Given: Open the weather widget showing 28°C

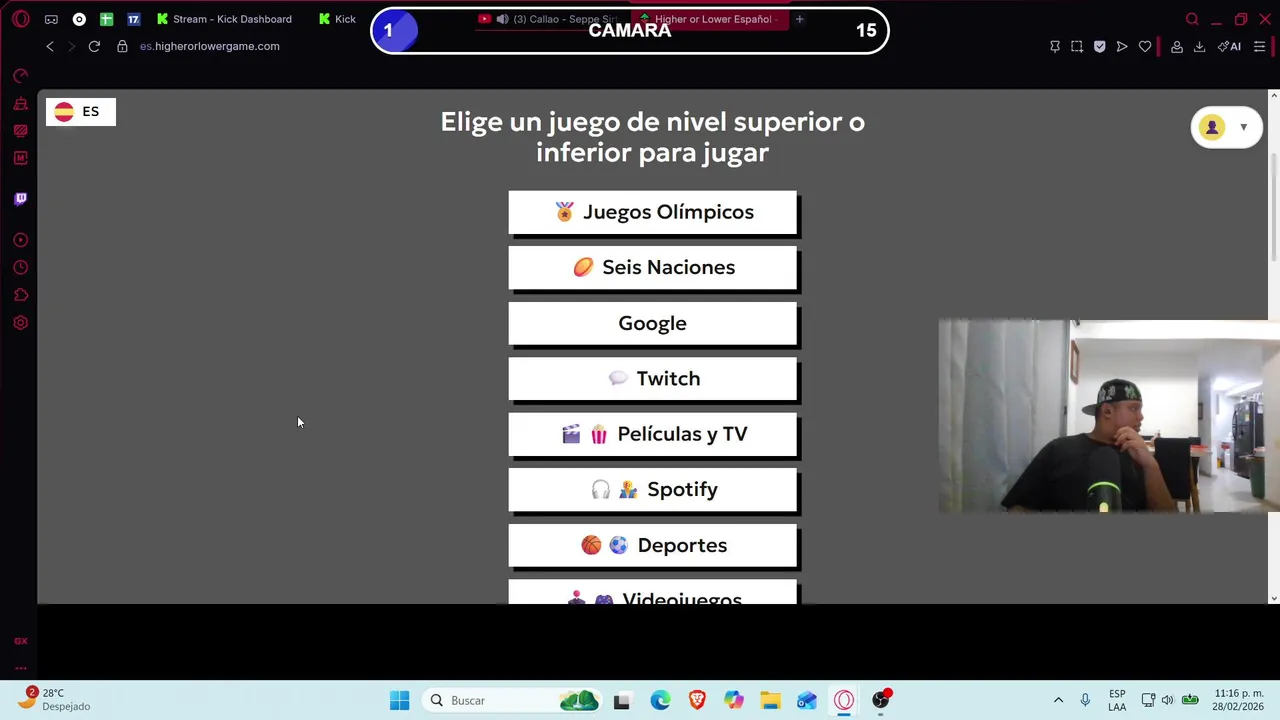Looking at the screenshot, I should click(56, 699).
